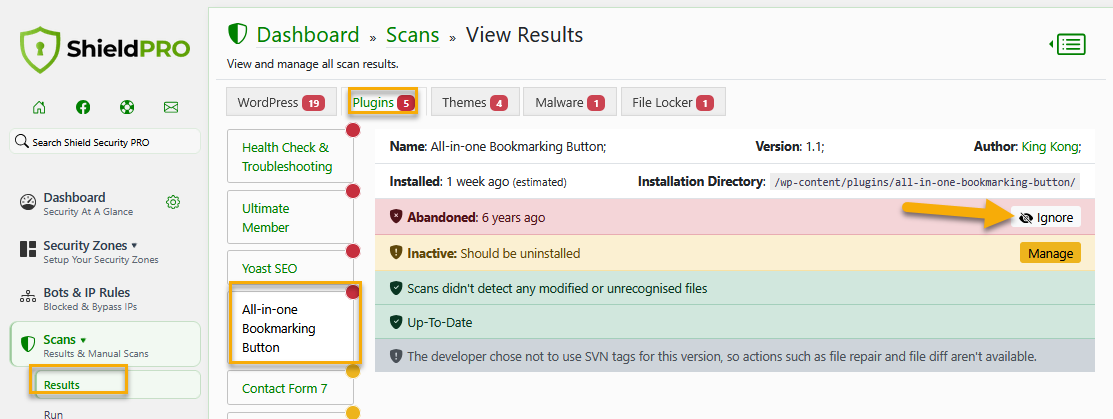Click 'Version: 1.1;' text
The image size is (1113, 419).
[789, 146]
